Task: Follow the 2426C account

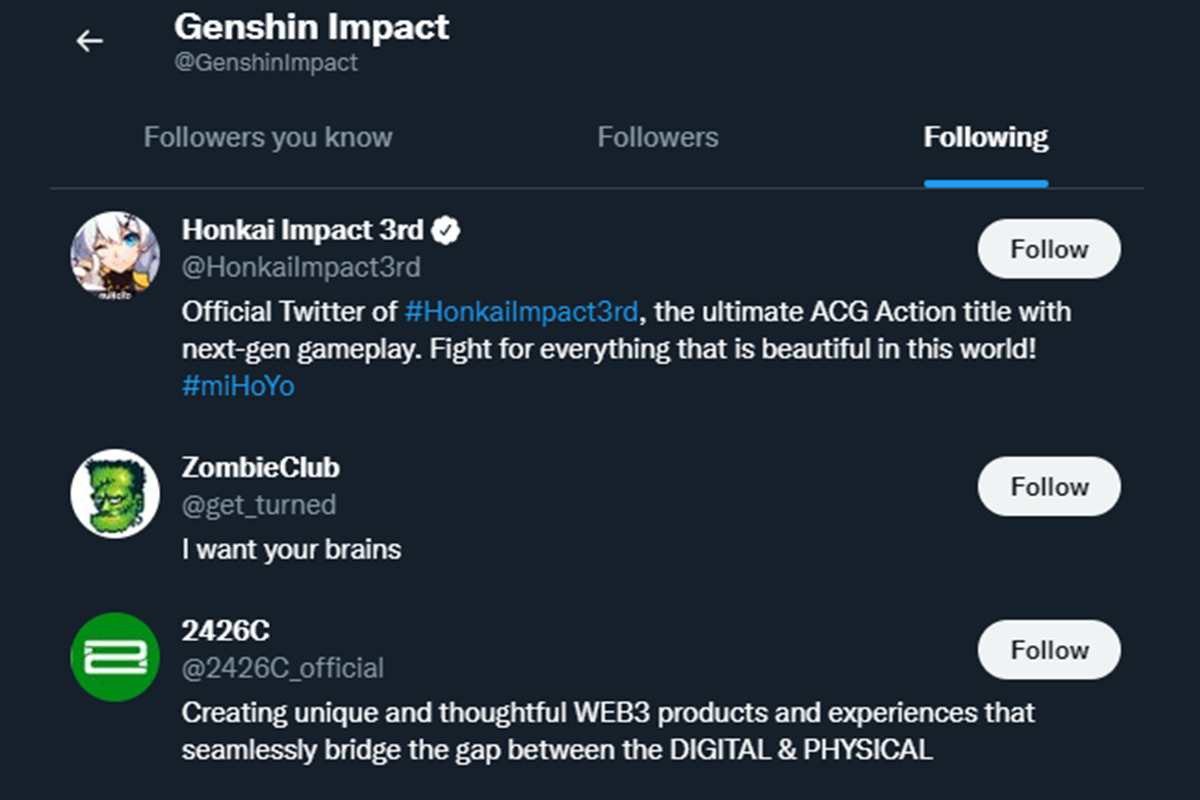Action: (1048, 650)
